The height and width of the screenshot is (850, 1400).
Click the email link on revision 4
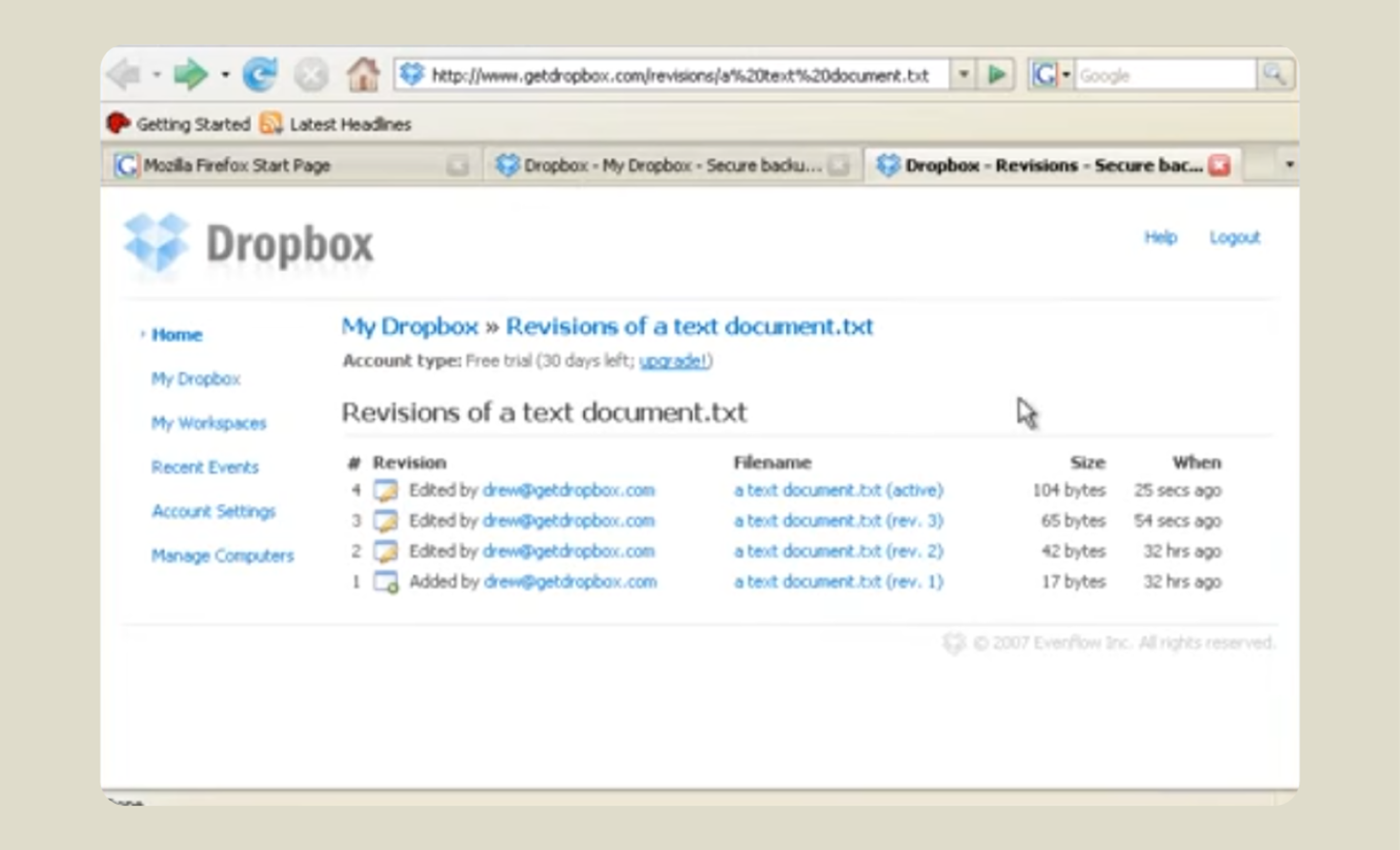coord(568,490)
